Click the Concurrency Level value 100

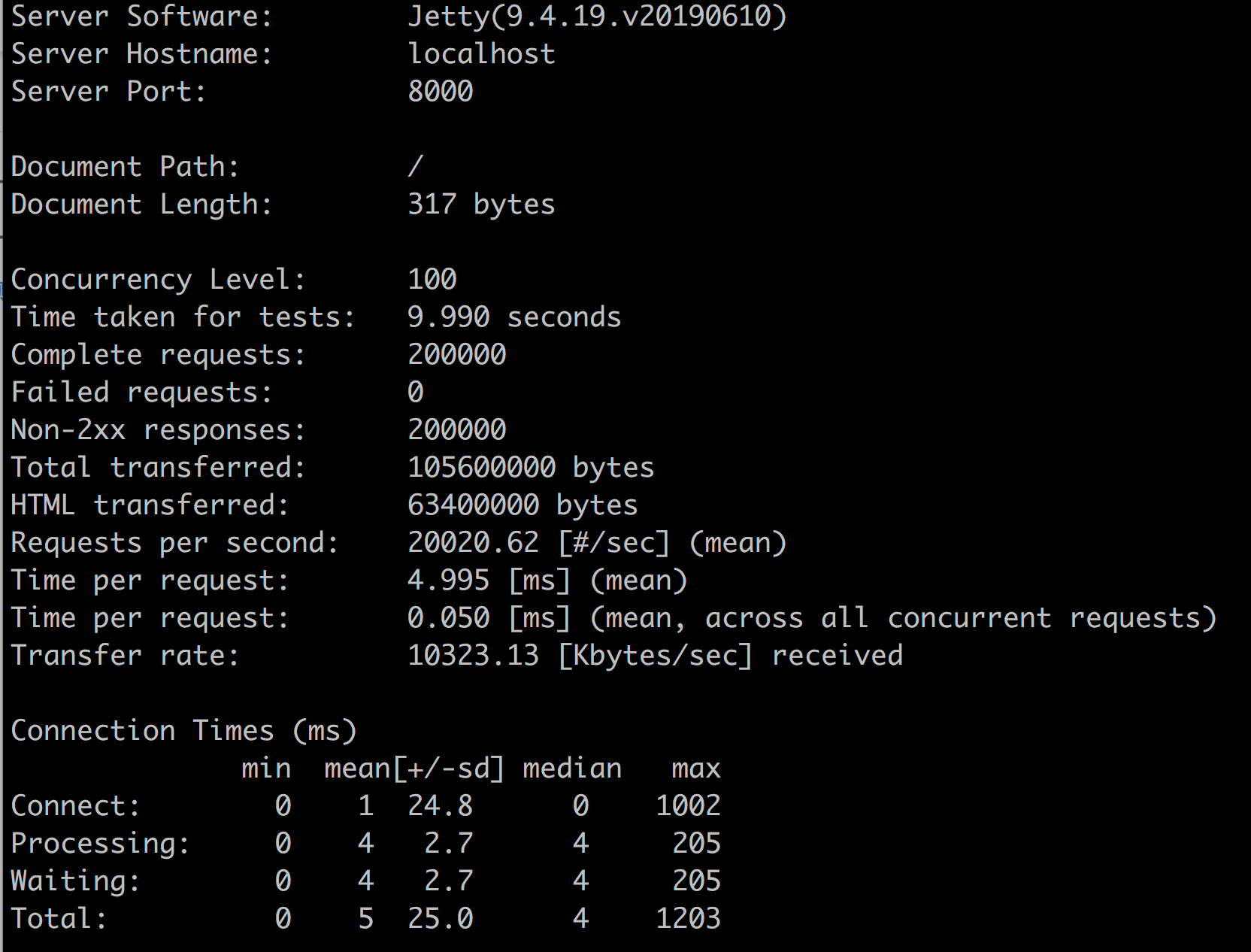pyautogui.click(x=432, y=280)
